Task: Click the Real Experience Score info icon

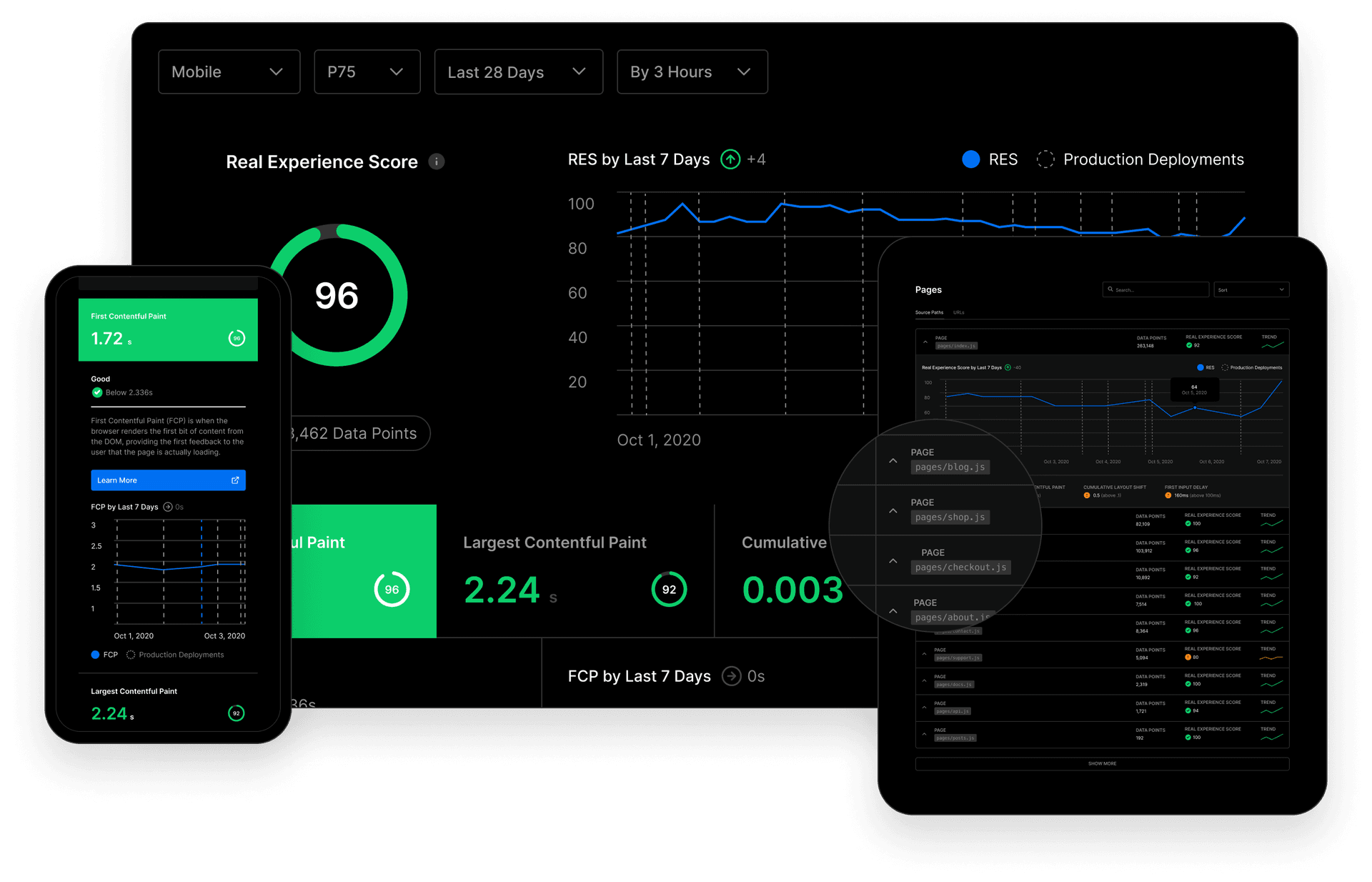Action: click(436, 162)
